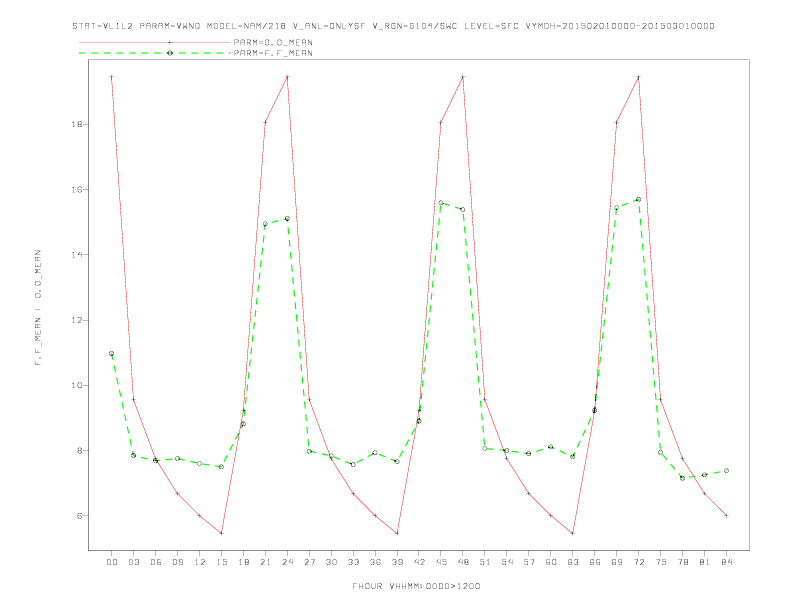Click the green circle data point at hour 21

(265, 224)
